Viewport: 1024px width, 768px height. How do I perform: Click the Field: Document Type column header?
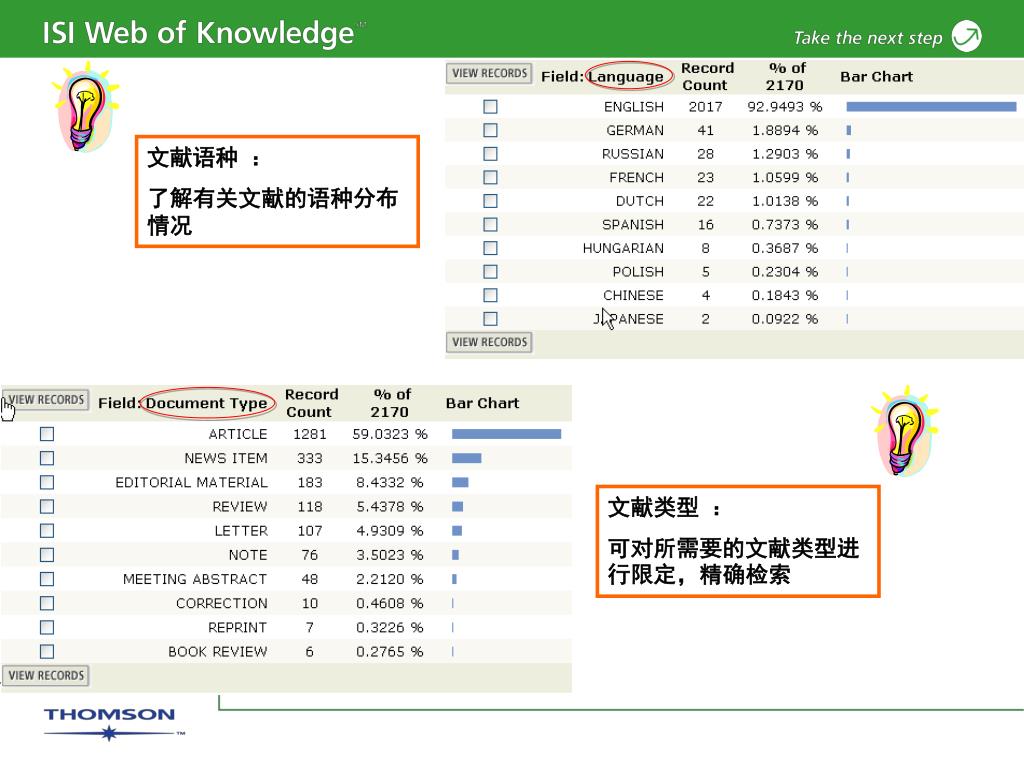click(x=184, y=403)
